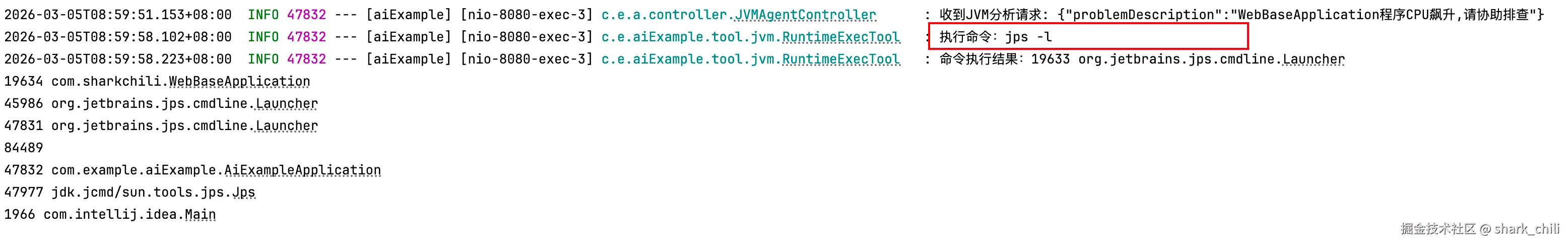Click com.intellij.idea.Main process line
The width and height of the screenshot is (1568, 244).
(x=110, y=214)
